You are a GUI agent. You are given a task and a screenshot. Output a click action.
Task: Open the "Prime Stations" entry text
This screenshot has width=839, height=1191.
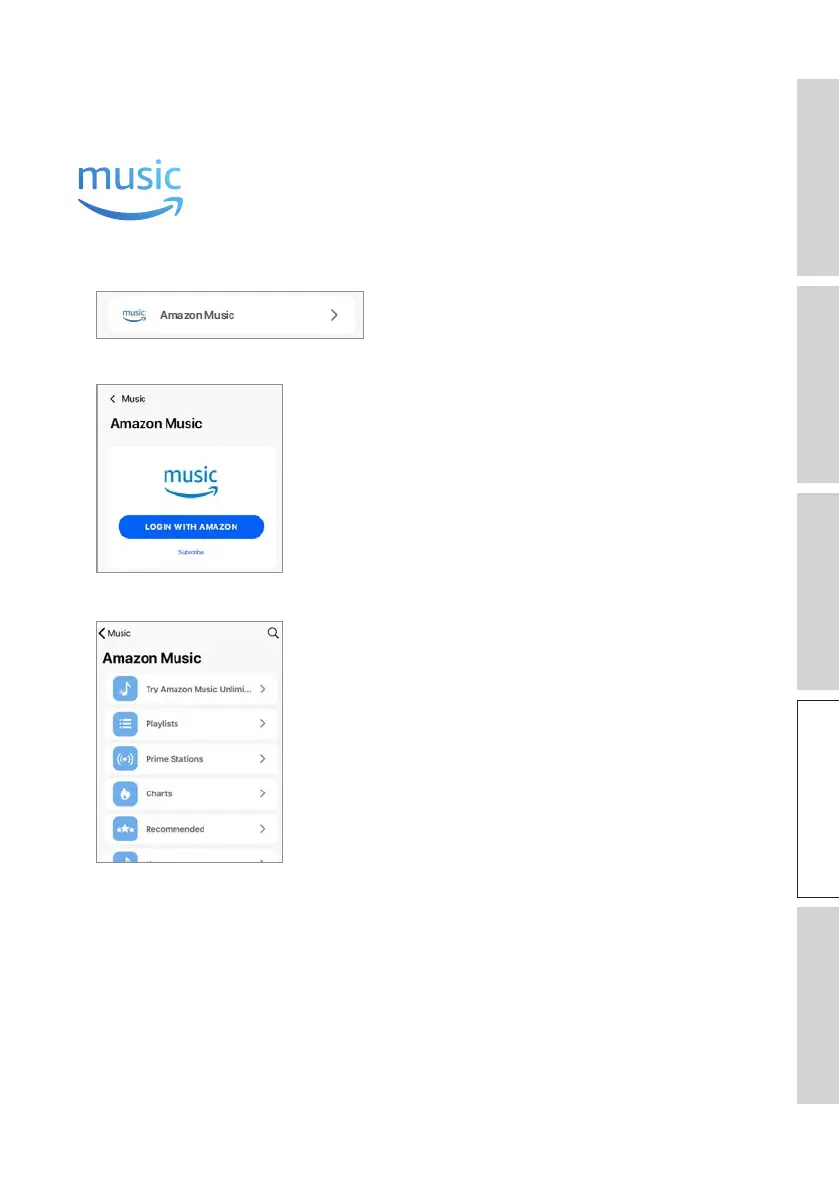pyautogui.click(x=175, y=759)
